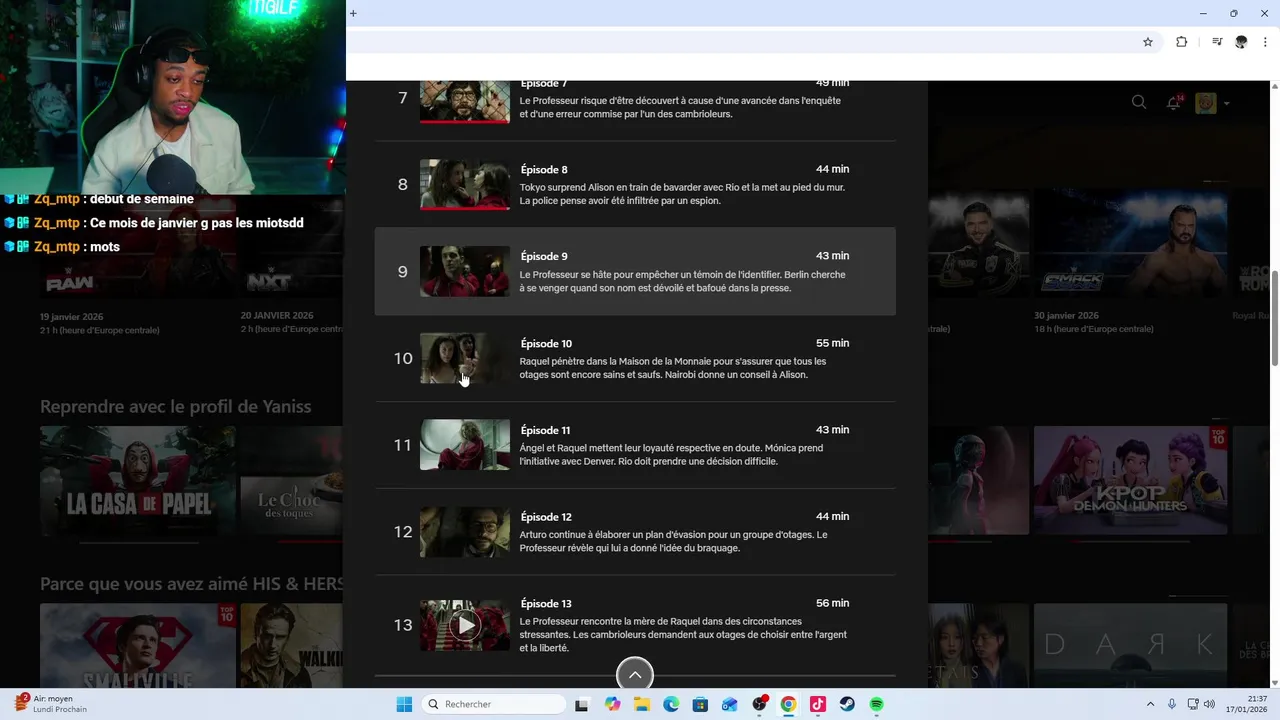
Task: Open Le Choc des toques background thumbnail
Action: (x=291, y=481)
